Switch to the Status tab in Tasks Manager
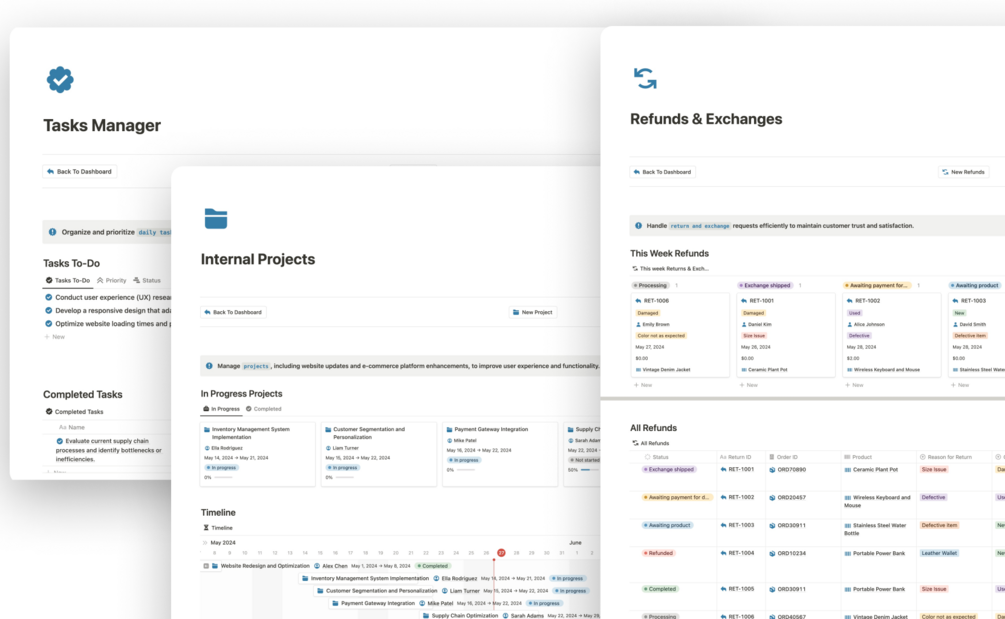This screenshot has height=619, width=1005. [x=147, y=280]
